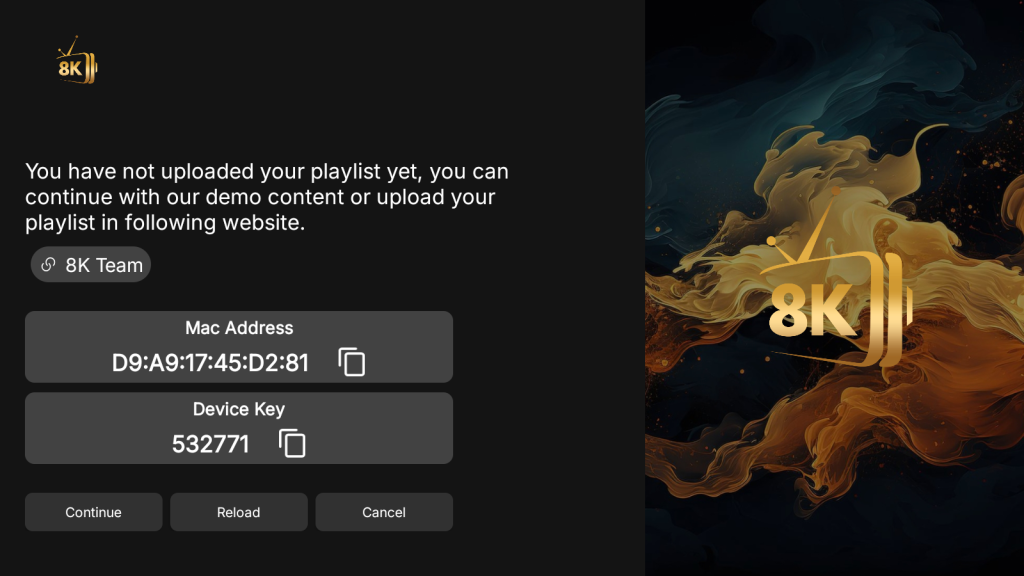Click the playlist upload instruction message
Viewport: 1024px width, 576px height.
click(266, 197)
